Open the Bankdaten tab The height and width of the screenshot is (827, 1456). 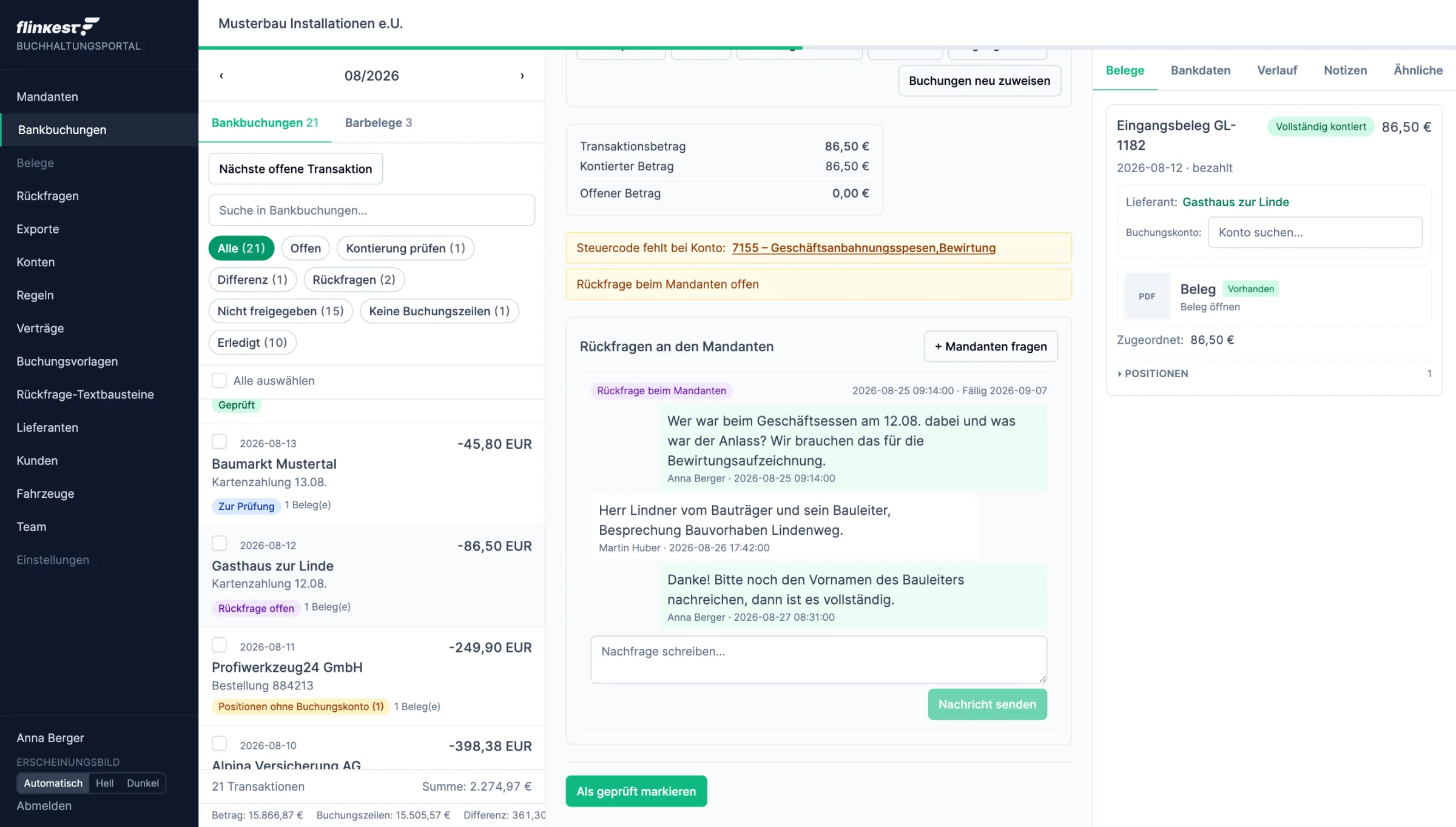(x=1200, y=70)
